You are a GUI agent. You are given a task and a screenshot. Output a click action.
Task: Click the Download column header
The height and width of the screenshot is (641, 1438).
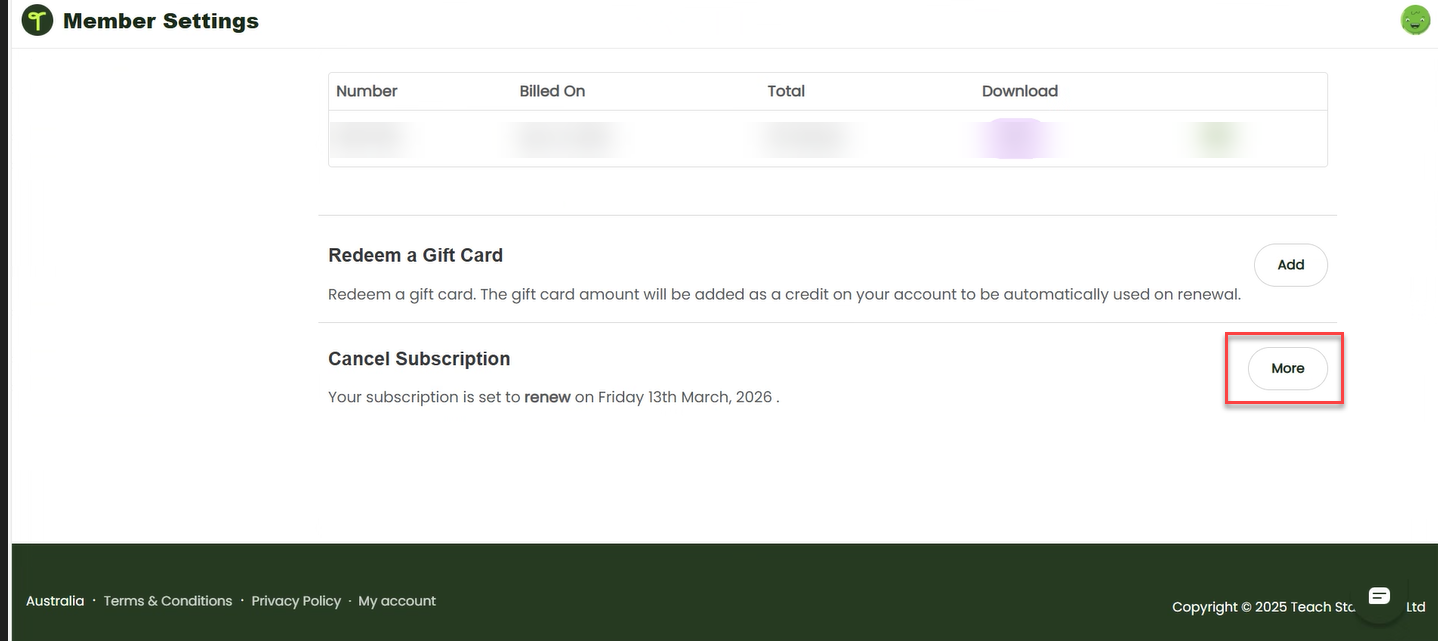point(1020,91)
